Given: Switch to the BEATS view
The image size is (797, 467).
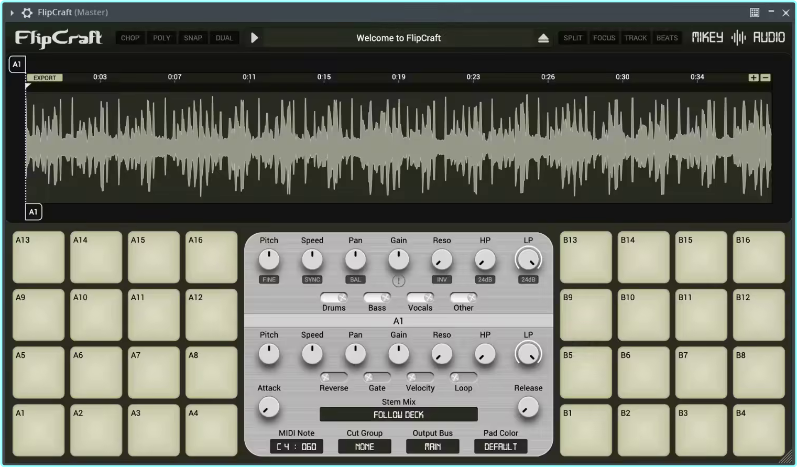Looking at the screenshot, I should click(x=667, y=38).
